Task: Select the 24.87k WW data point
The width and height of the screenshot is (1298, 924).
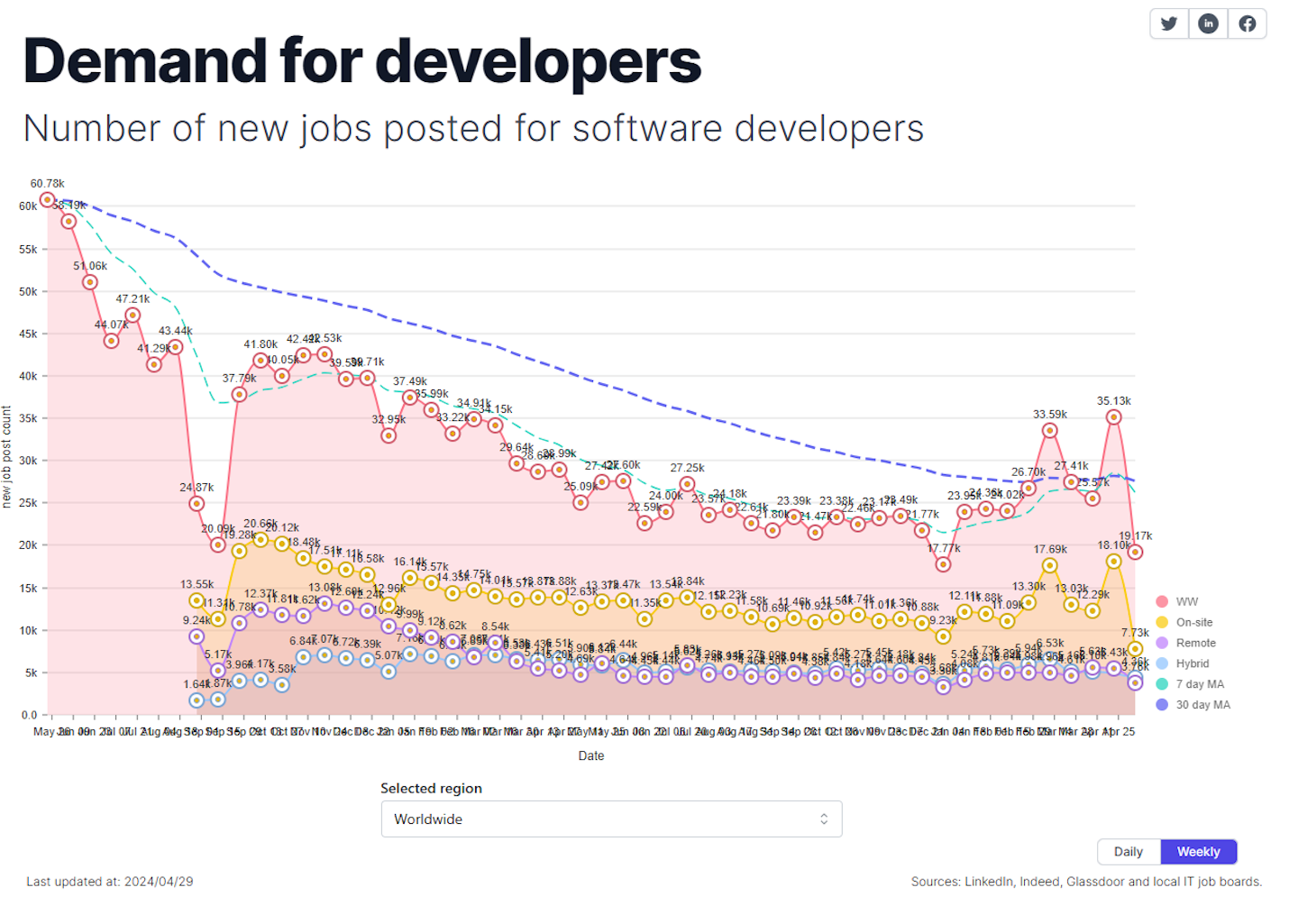Action: point(197,504)
